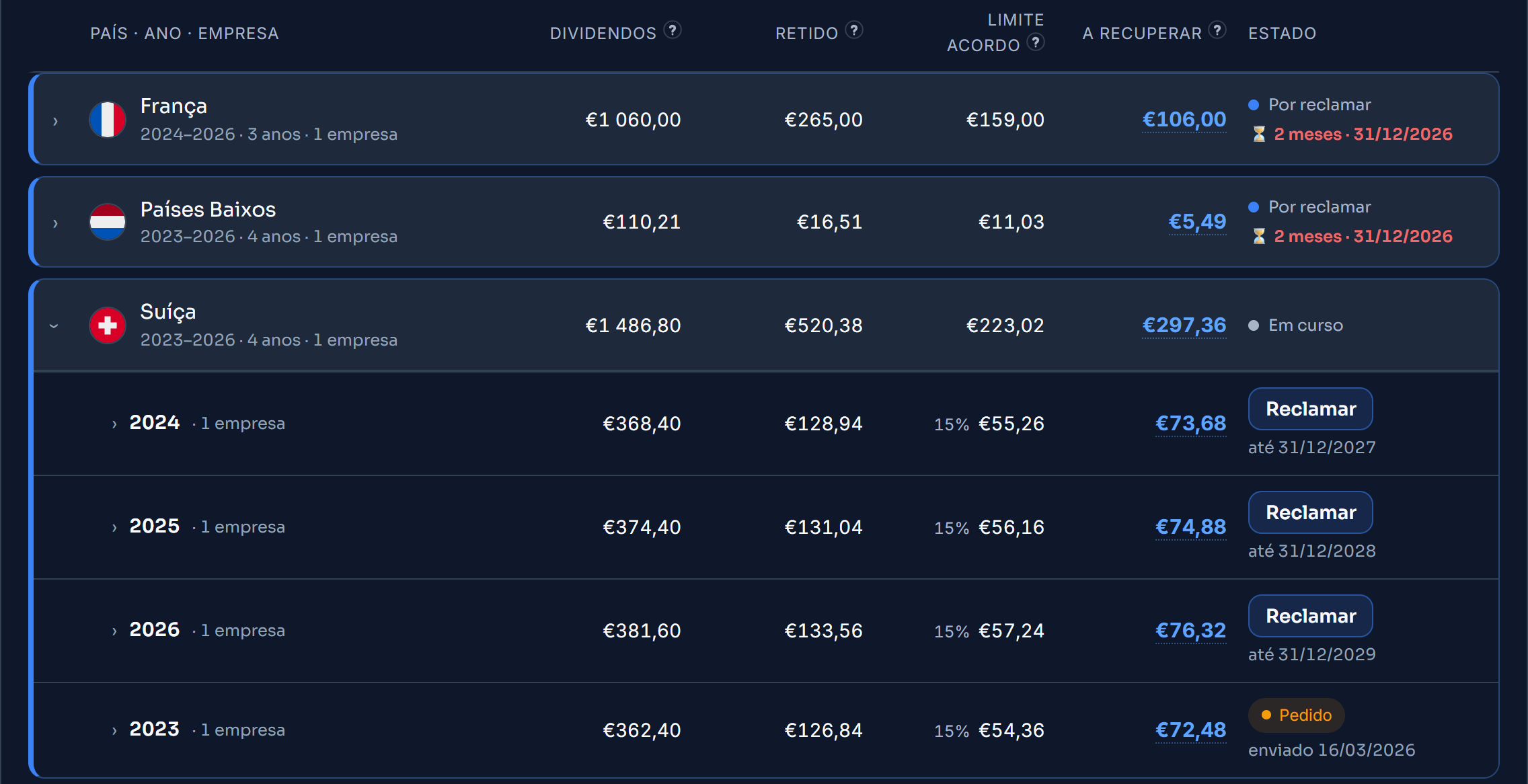Open the Limite Acordo help icon

click(1036, 42)
